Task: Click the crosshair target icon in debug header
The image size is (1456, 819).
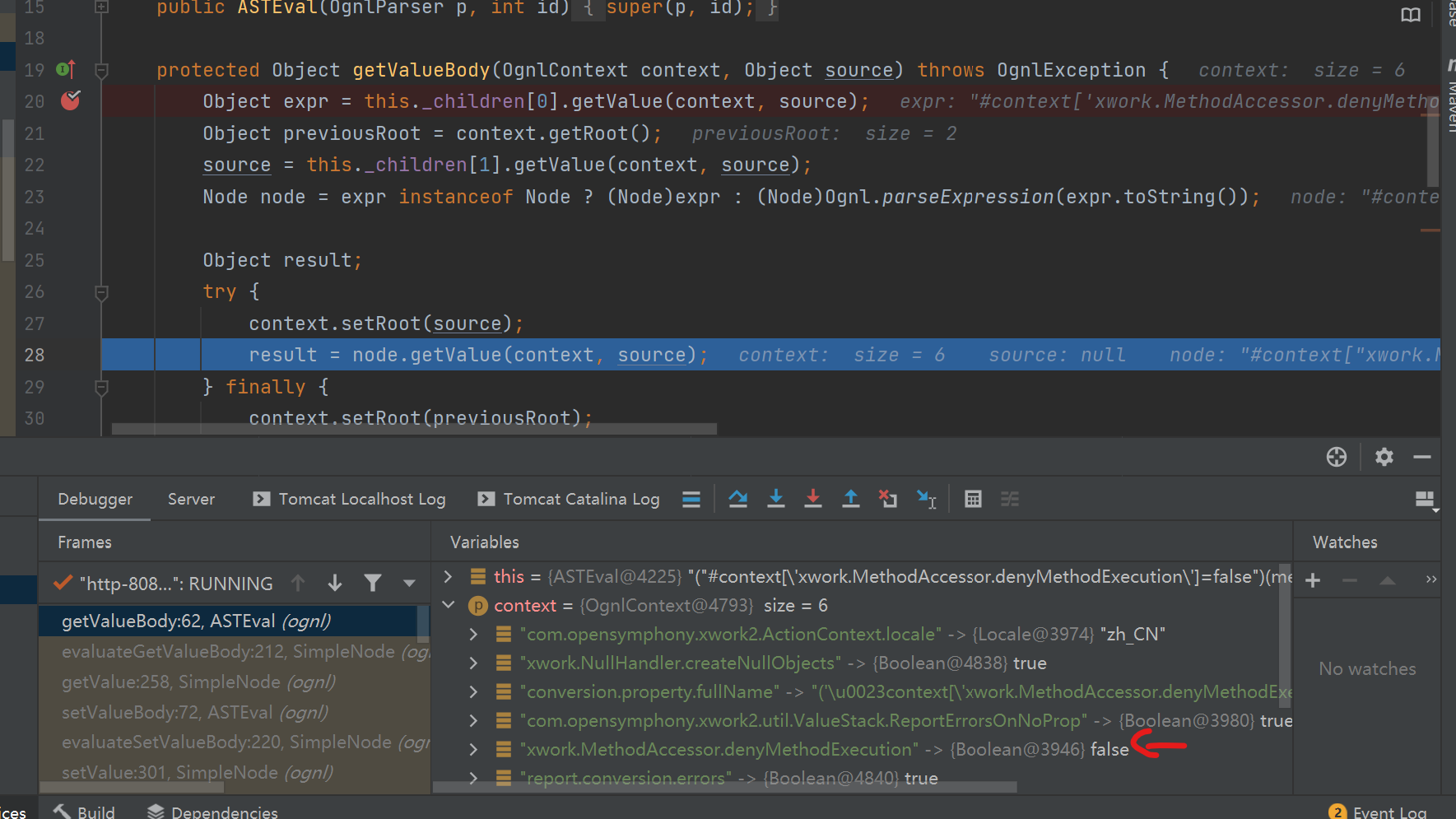Action: (1337, 457)
